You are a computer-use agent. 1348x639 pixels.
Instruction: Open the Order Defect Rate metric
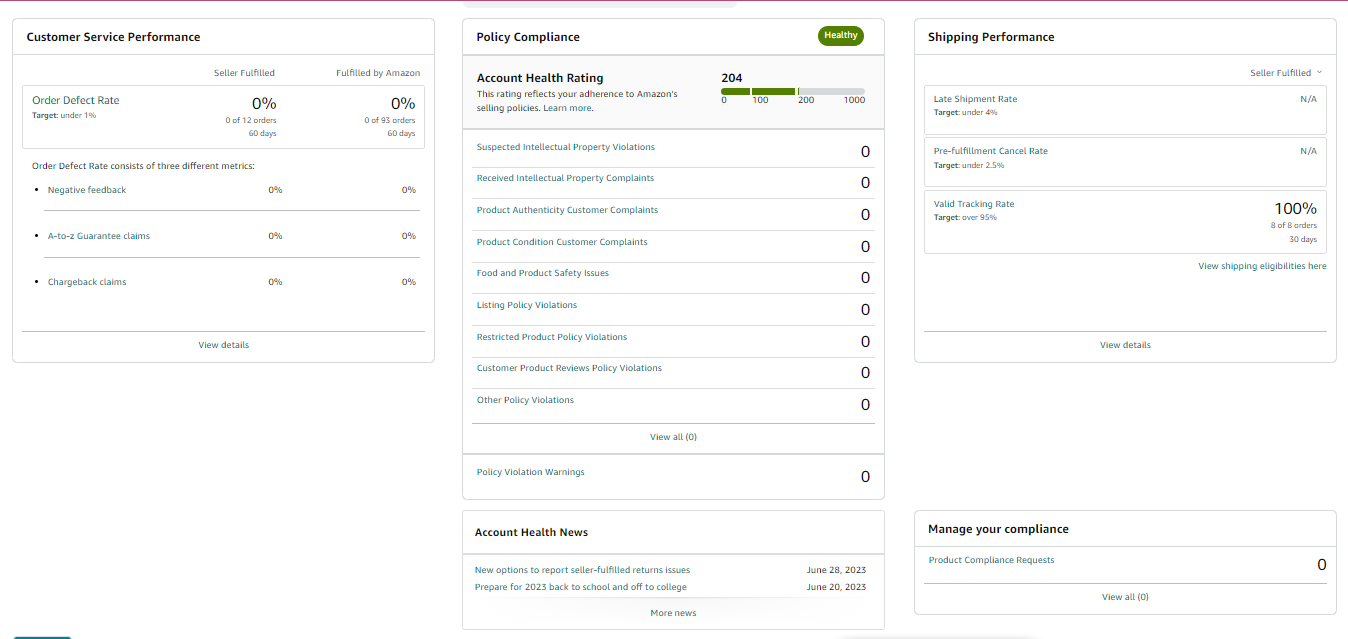coord(76,100)
